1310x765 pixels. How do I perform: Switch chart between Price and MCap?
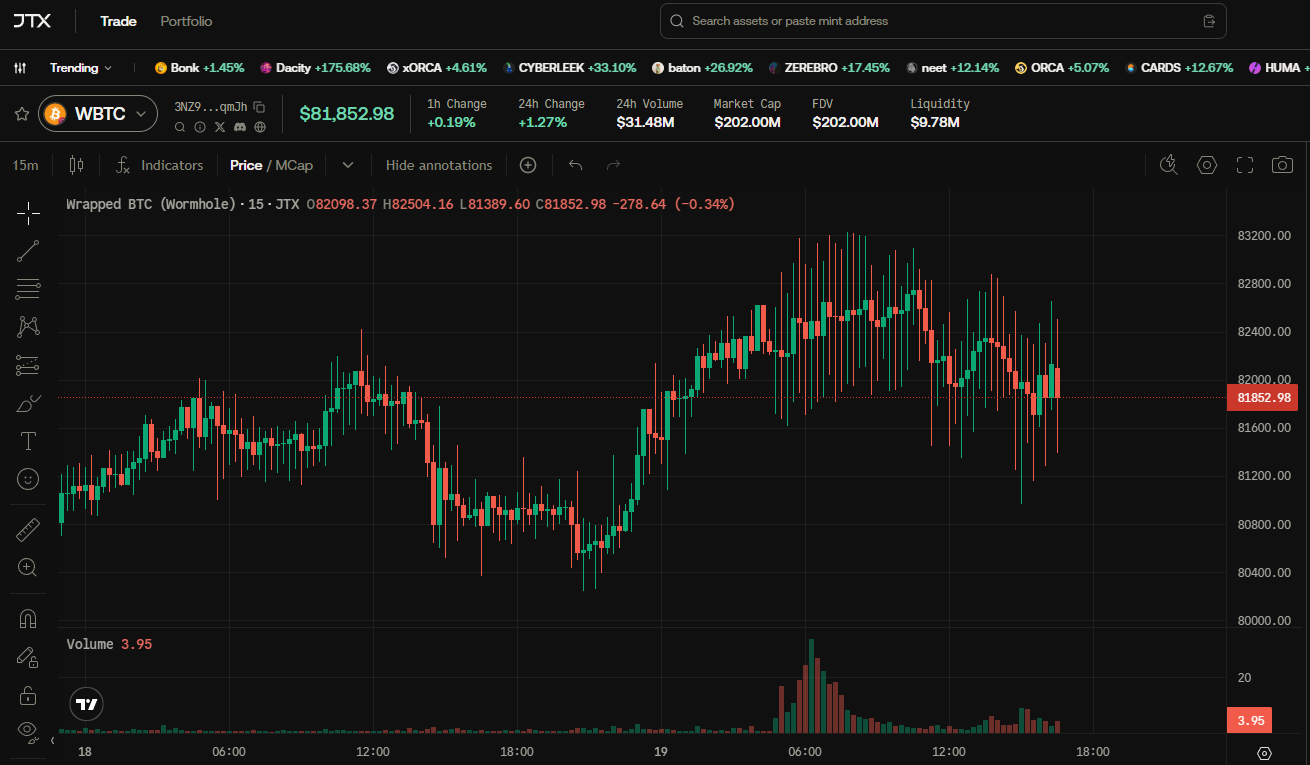271,165
